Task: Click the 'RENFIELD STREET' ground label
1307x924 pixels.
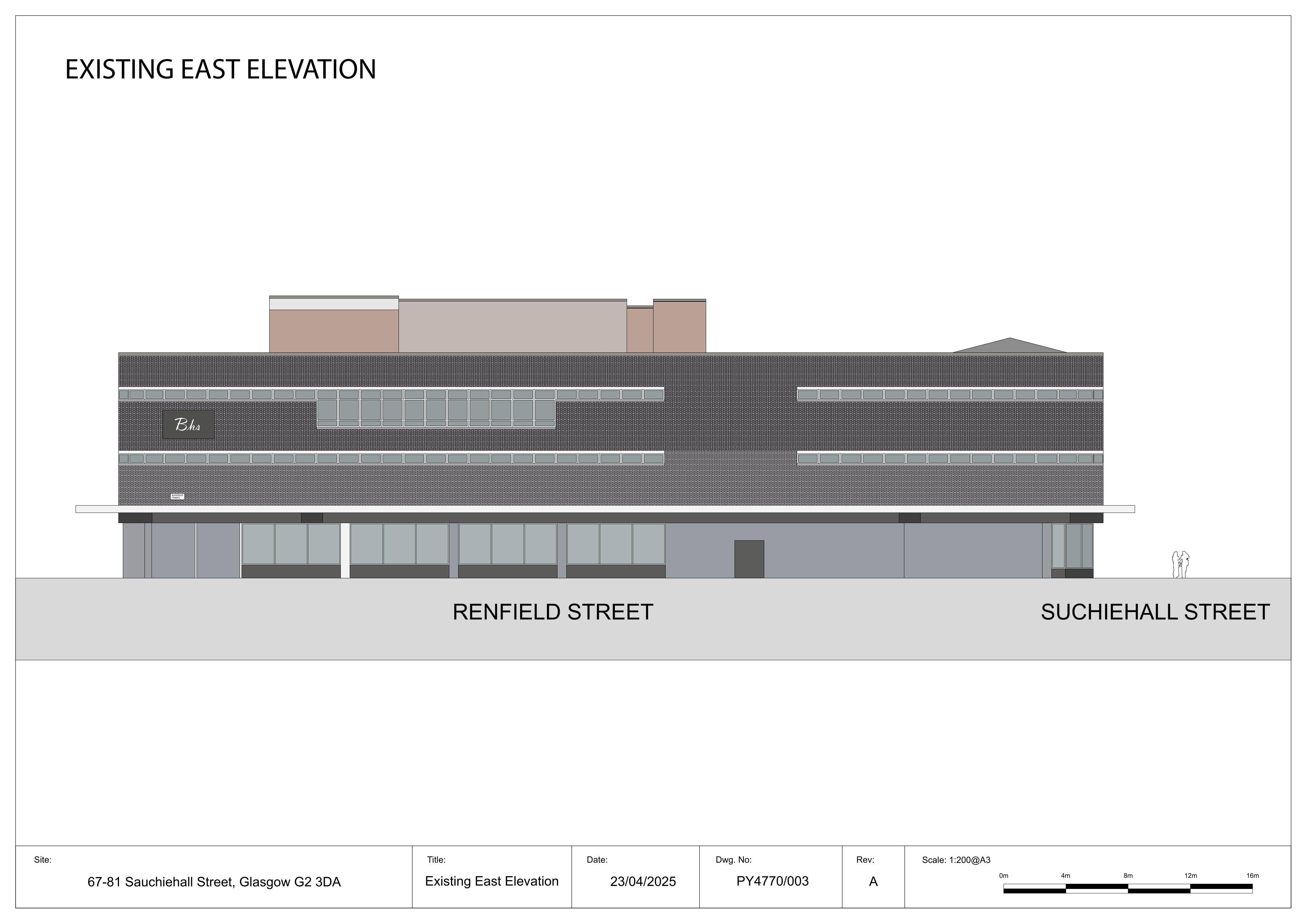Action: (x=553, y=612)
